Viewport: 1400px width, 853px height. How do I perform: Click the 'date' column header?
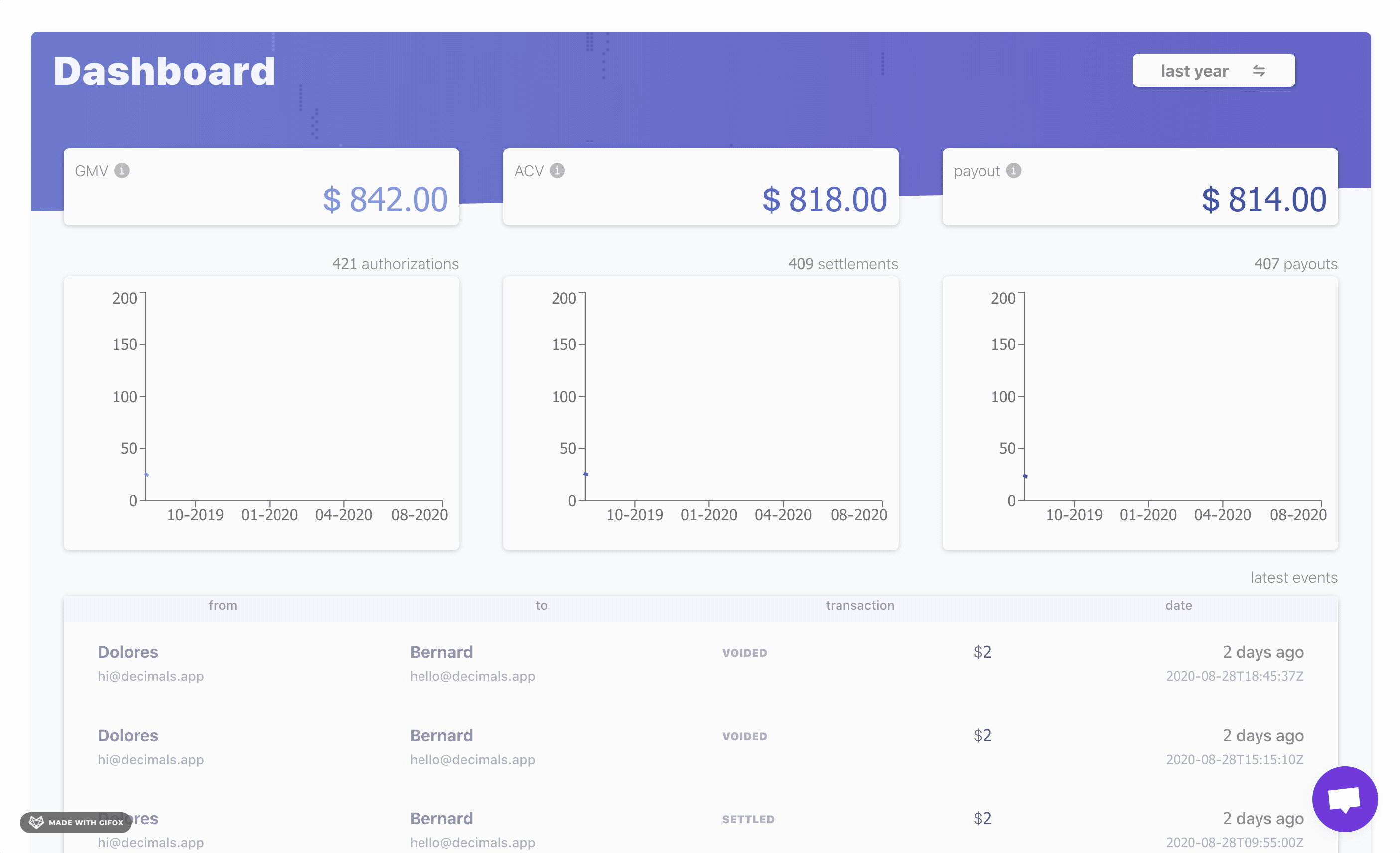(1178, 605)
